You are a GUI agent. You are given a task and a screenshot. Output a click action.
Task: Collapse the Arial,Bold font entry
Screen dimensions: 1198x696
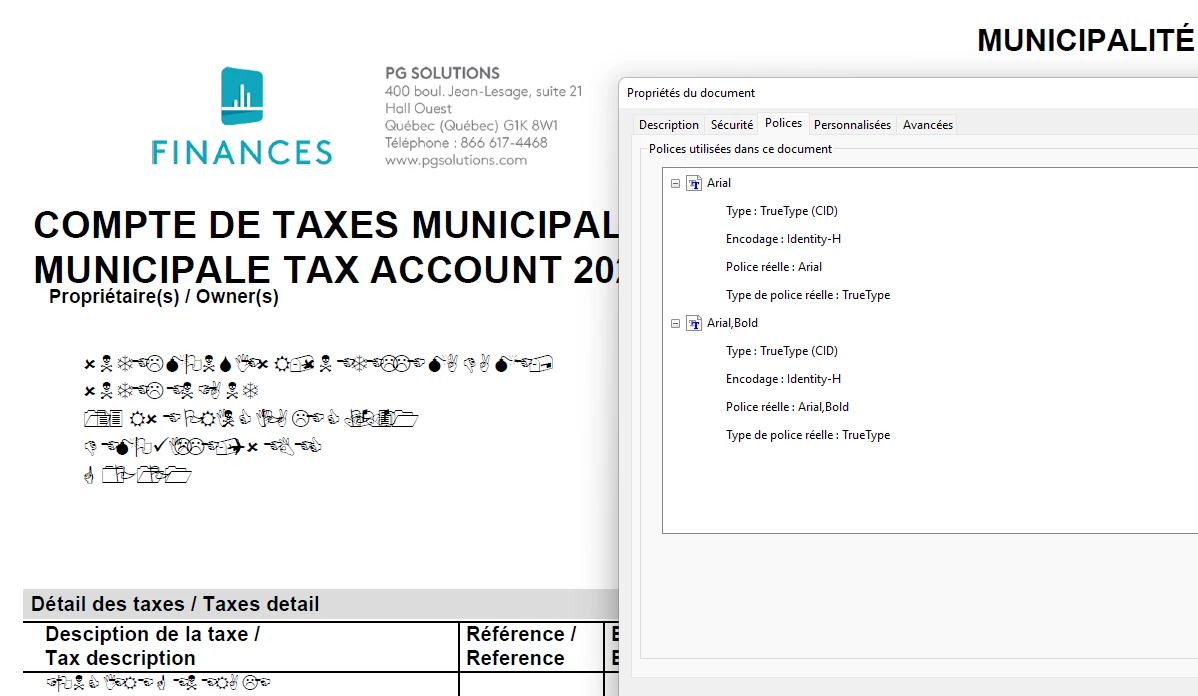click(x=675, y=323)
